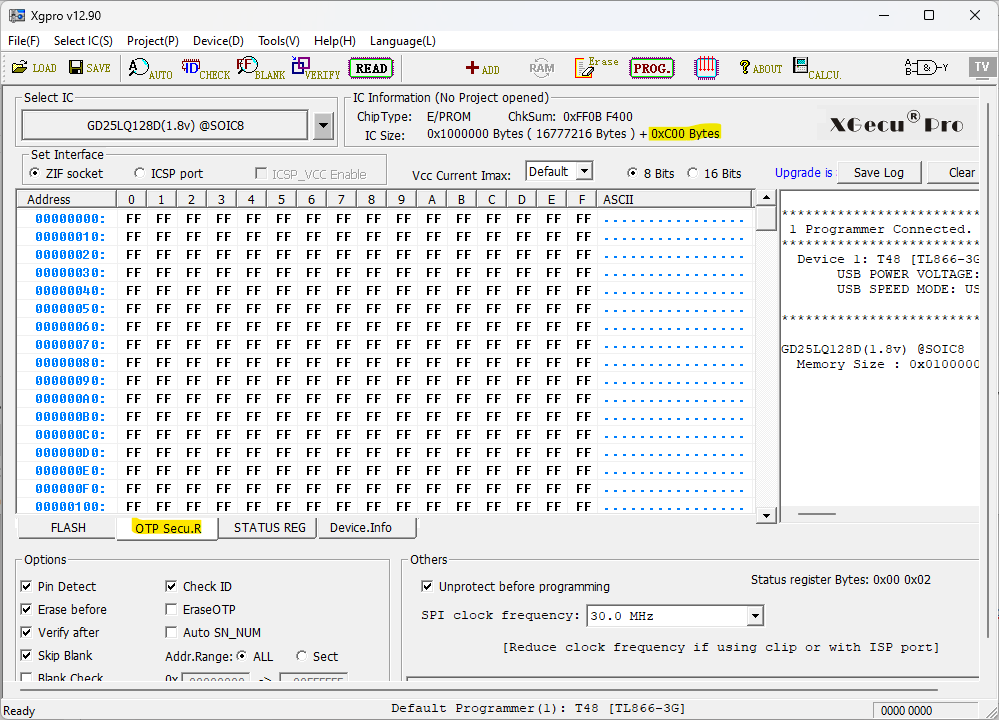Click the GD25LQ128D(1.8v) @SOIC8 chip button

coord(165,126)
